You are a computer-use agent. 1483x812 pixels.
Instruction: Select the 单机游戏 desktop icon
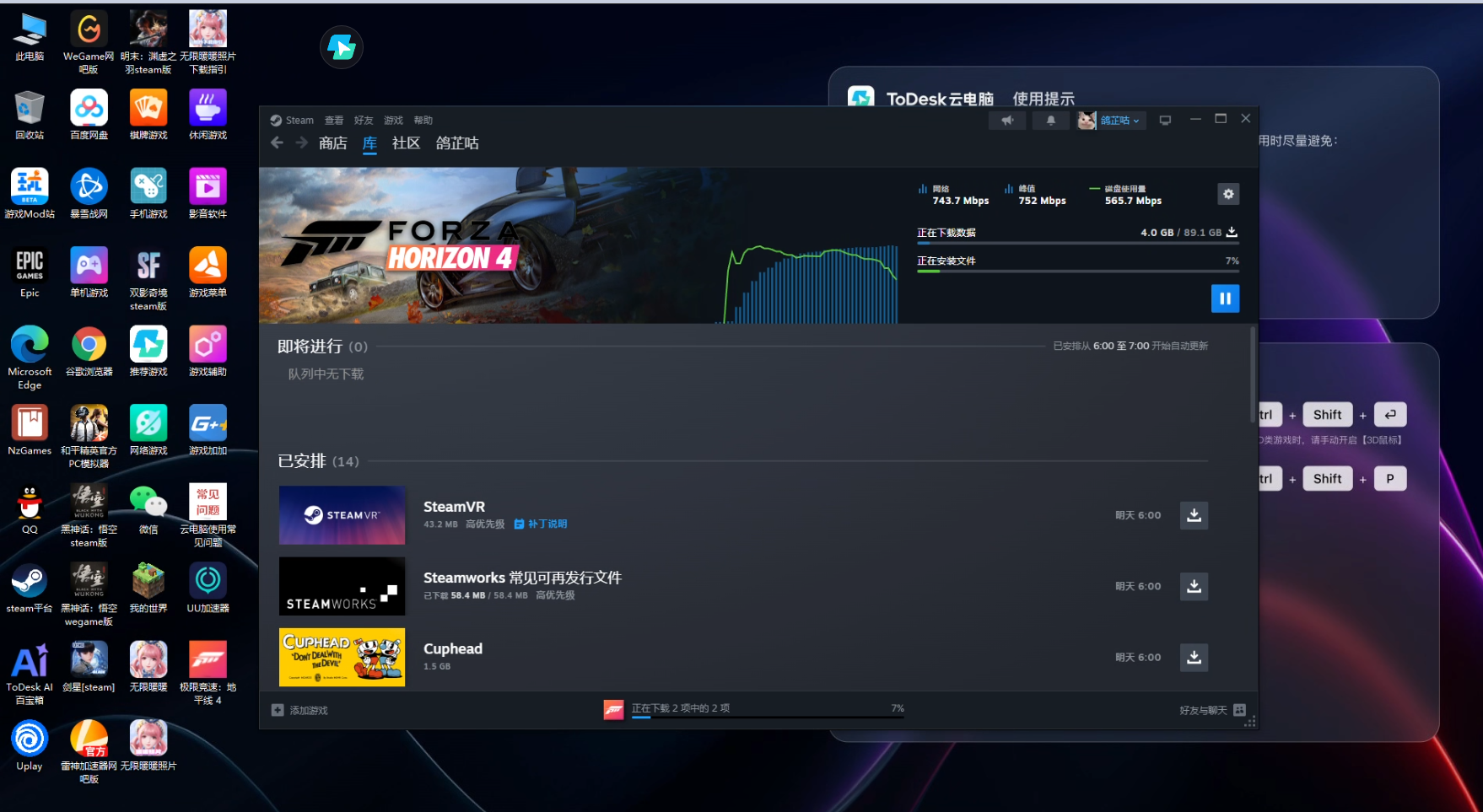click(89, 273)
